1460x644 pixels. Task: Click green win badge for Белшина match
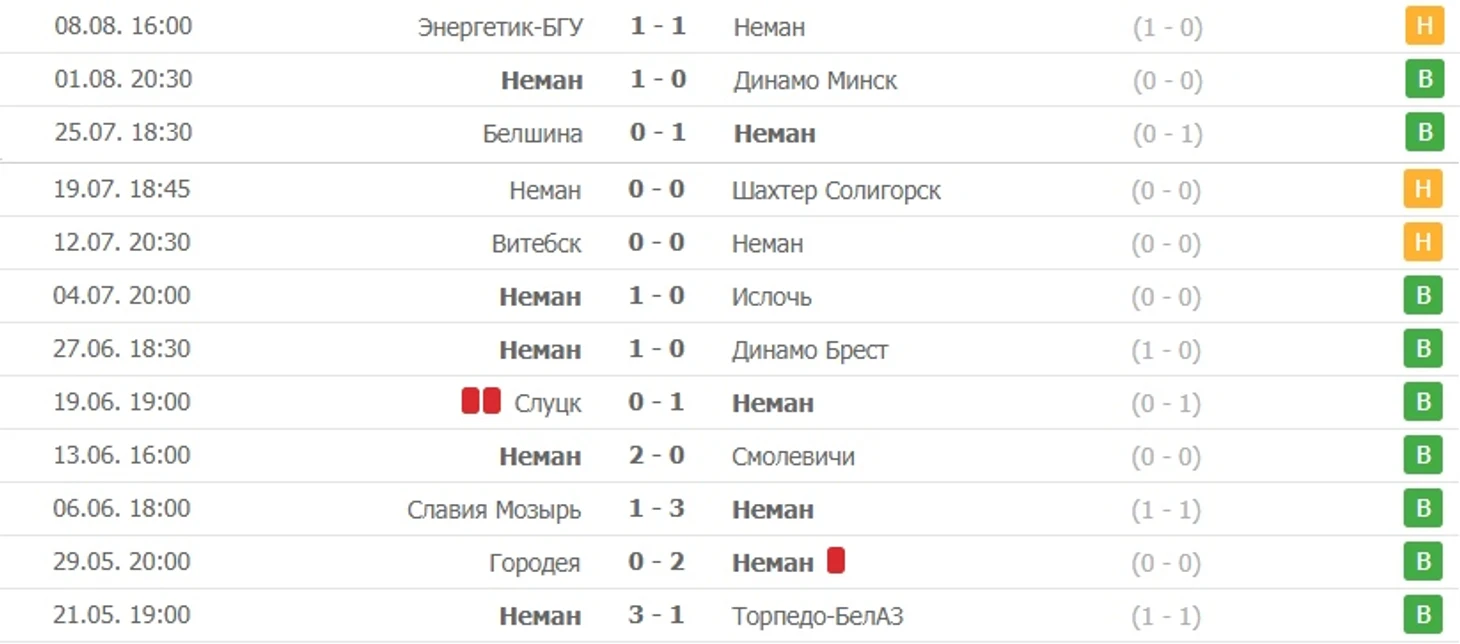click(1424, 133)
